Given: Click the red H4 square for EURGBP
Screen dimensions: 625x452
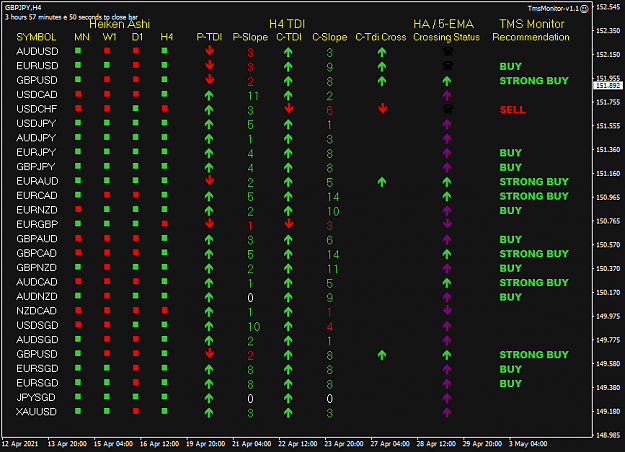Looking at the screenshot, I should point(165,224).
